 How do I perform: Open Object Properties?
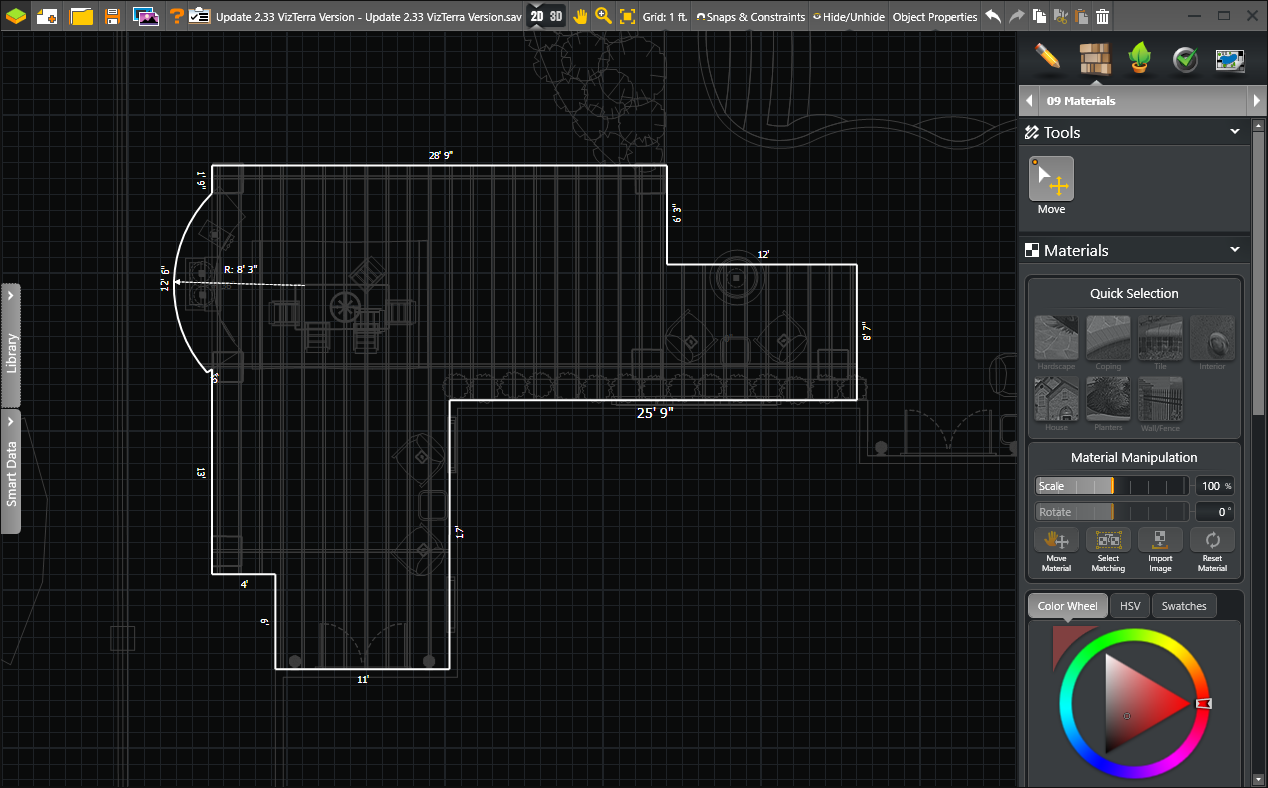(935, 16)
